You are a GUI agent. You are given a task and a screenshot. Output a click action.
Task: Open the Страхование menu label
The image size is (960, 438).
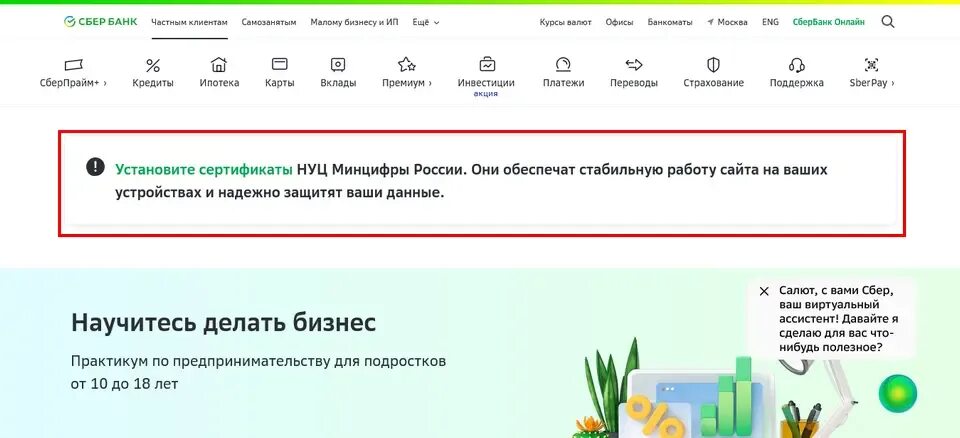pyautogui.click(x=713, y=83)
